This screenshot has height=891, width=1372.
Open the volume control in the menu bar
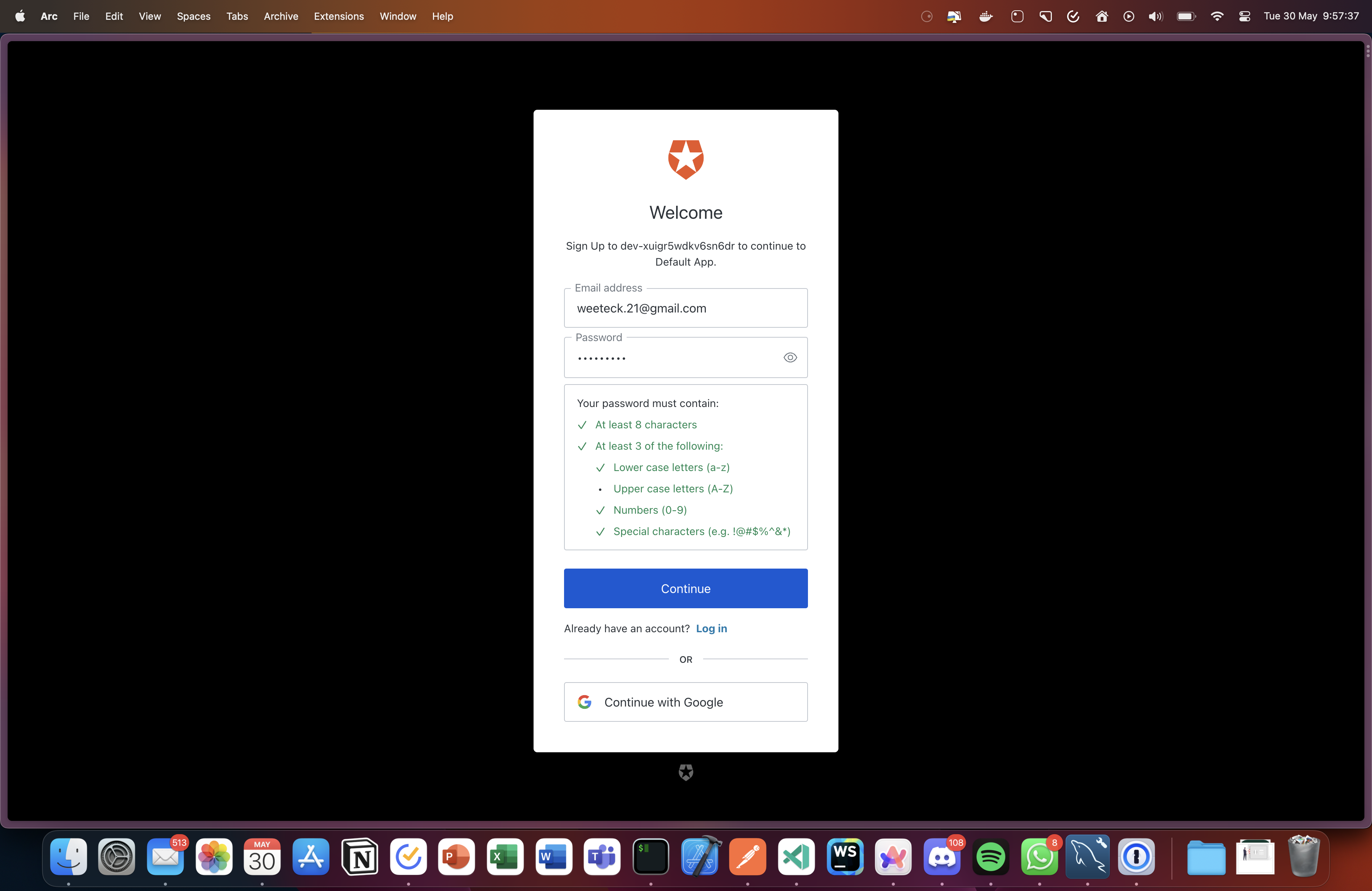click(1155, 16)
